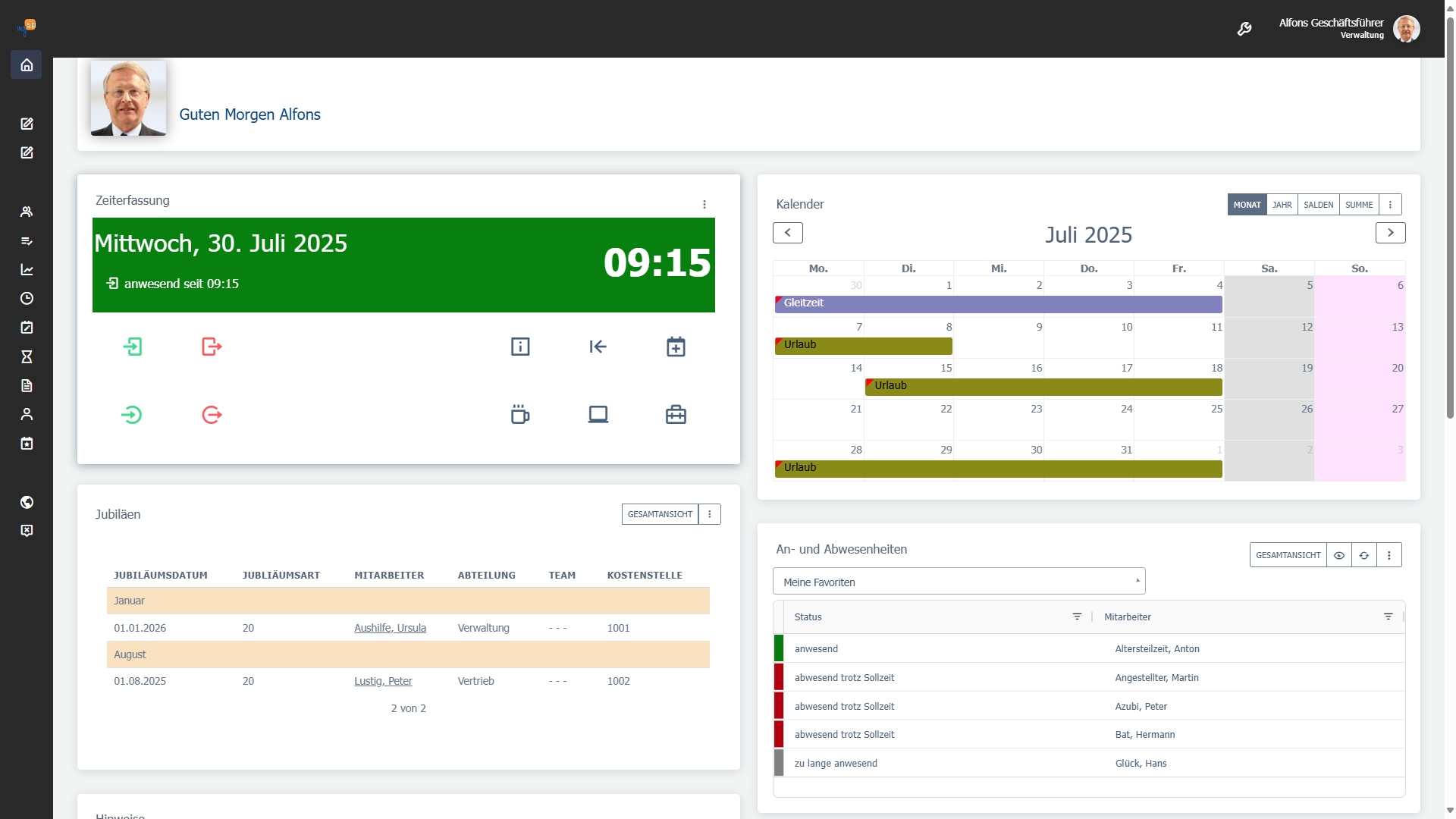Viewport: 1456px width, 819px height.
Task: Click the Urlaub bar starting July 15
Action: pyautogui.click(x=1043, y=386)
